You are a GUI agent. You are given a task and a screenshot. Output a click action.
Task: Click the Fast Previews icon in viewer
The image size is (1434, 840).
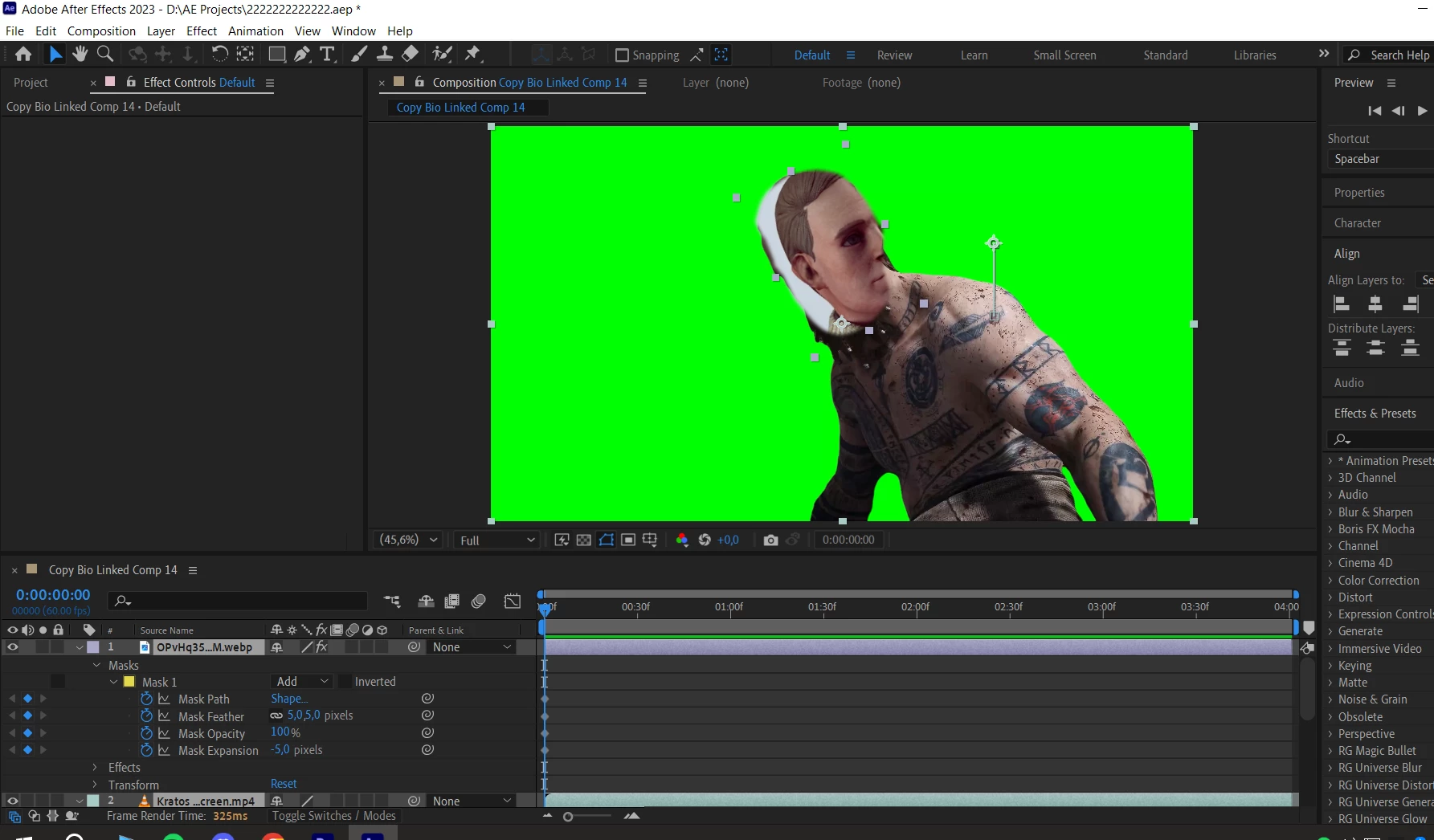tap(562, 540)
